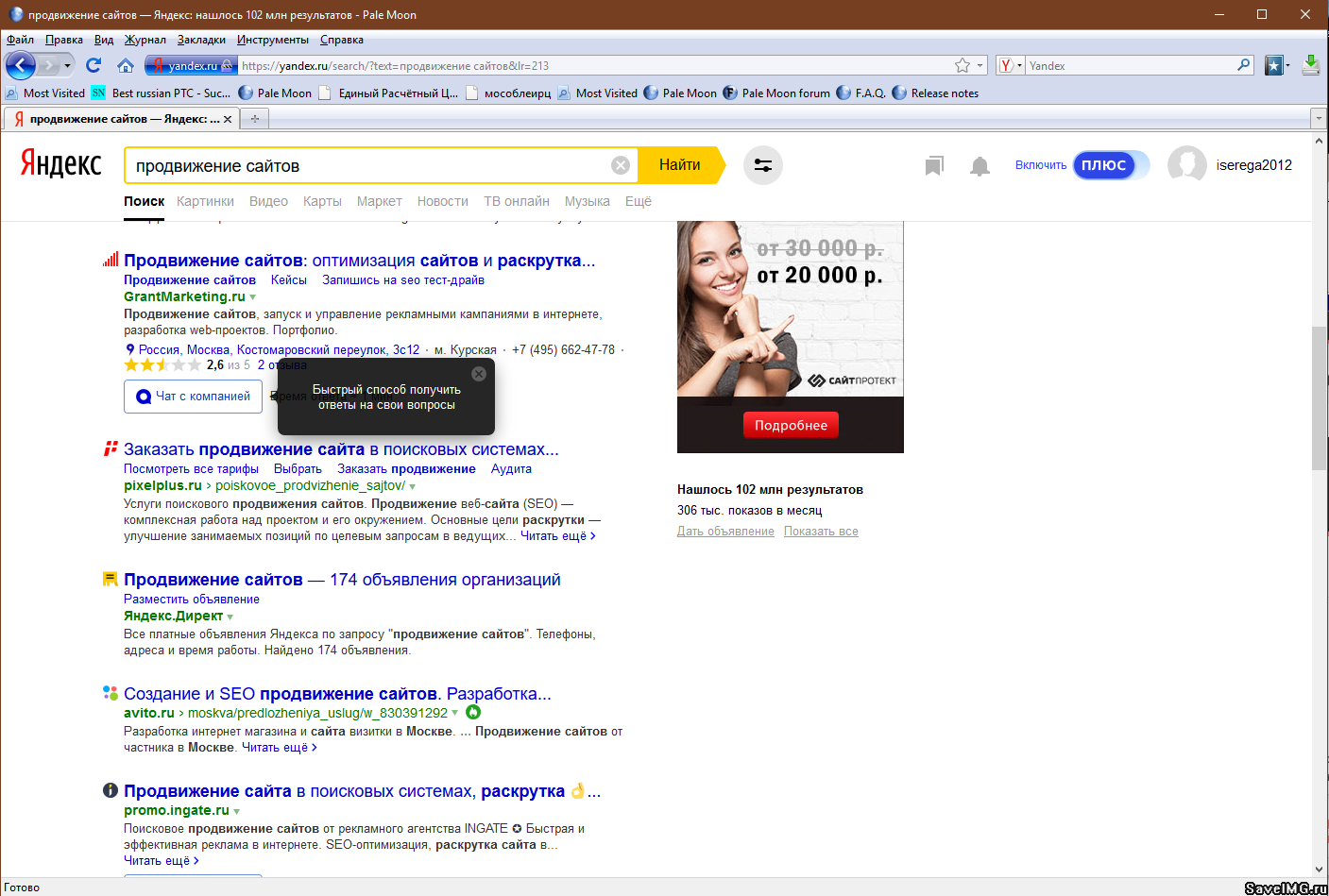Expand the promo.ingate.ru result dropdown arrow

tap(237, 811)
